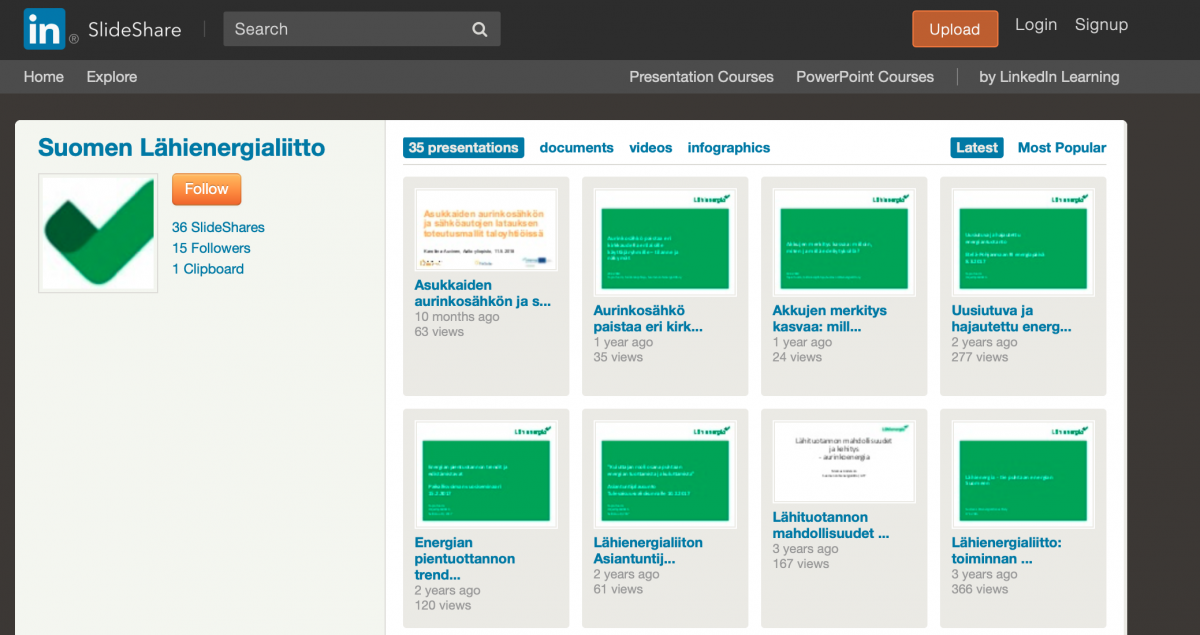Open the Explore menu item
Viewport: 1200px width, 635px height.
point(111,77)
